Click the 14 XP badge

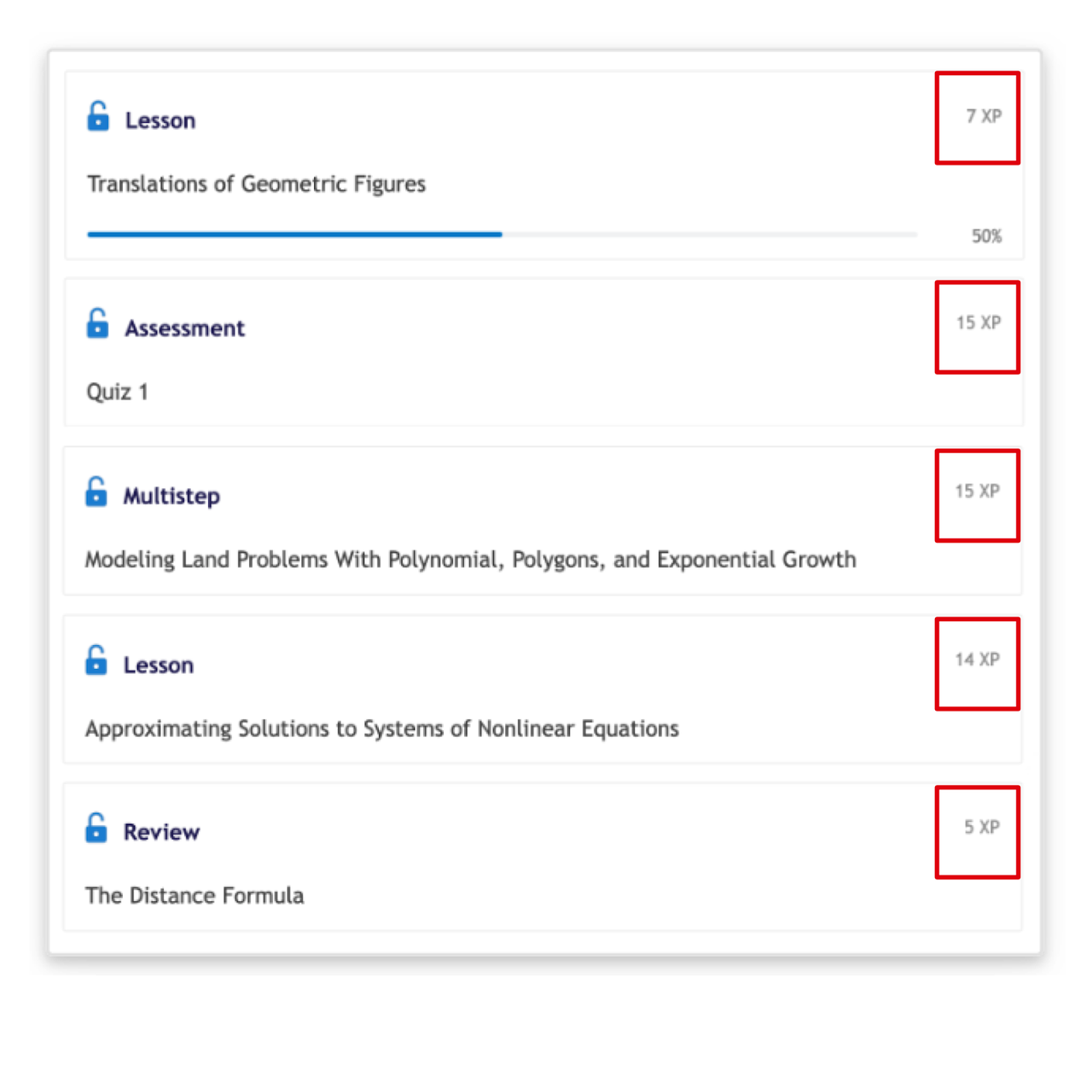tap(977, 659)
